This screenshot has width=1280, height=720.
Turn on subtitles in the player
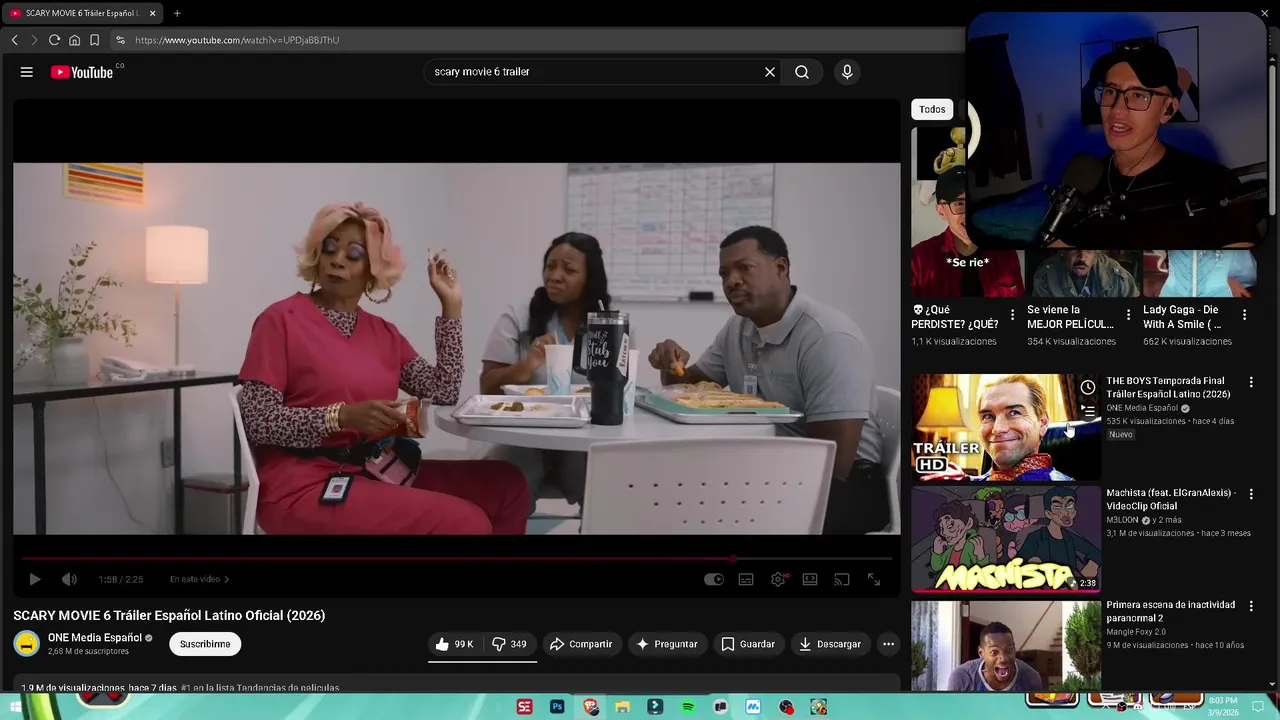746,579
